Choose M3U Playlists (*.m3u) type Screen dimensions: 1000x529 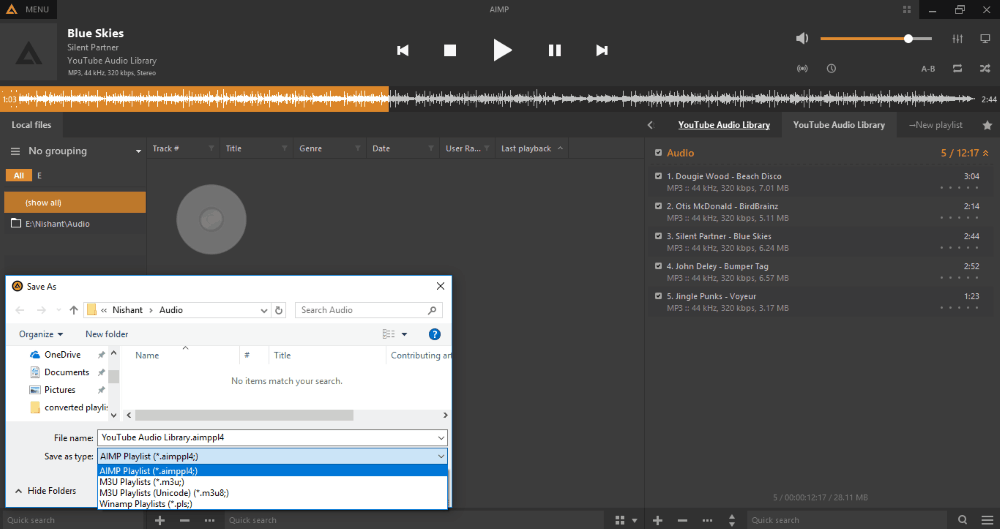point(272,482)
